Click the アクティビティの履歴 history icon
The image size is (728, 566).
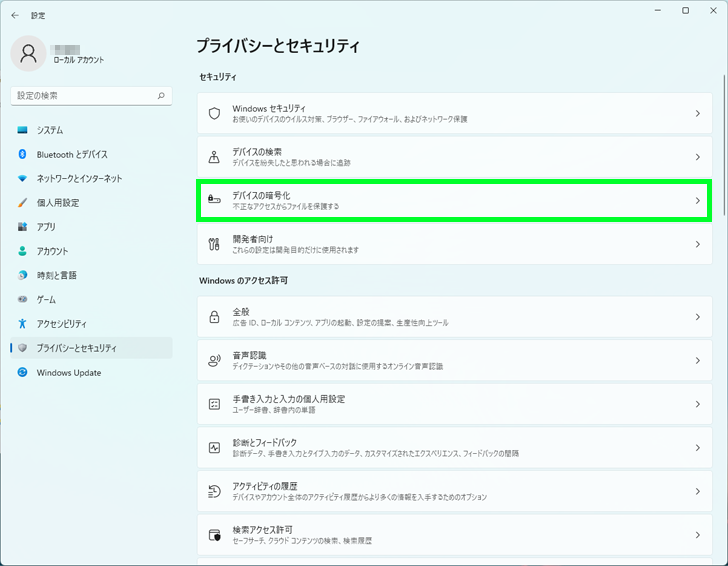coord(214,491)
